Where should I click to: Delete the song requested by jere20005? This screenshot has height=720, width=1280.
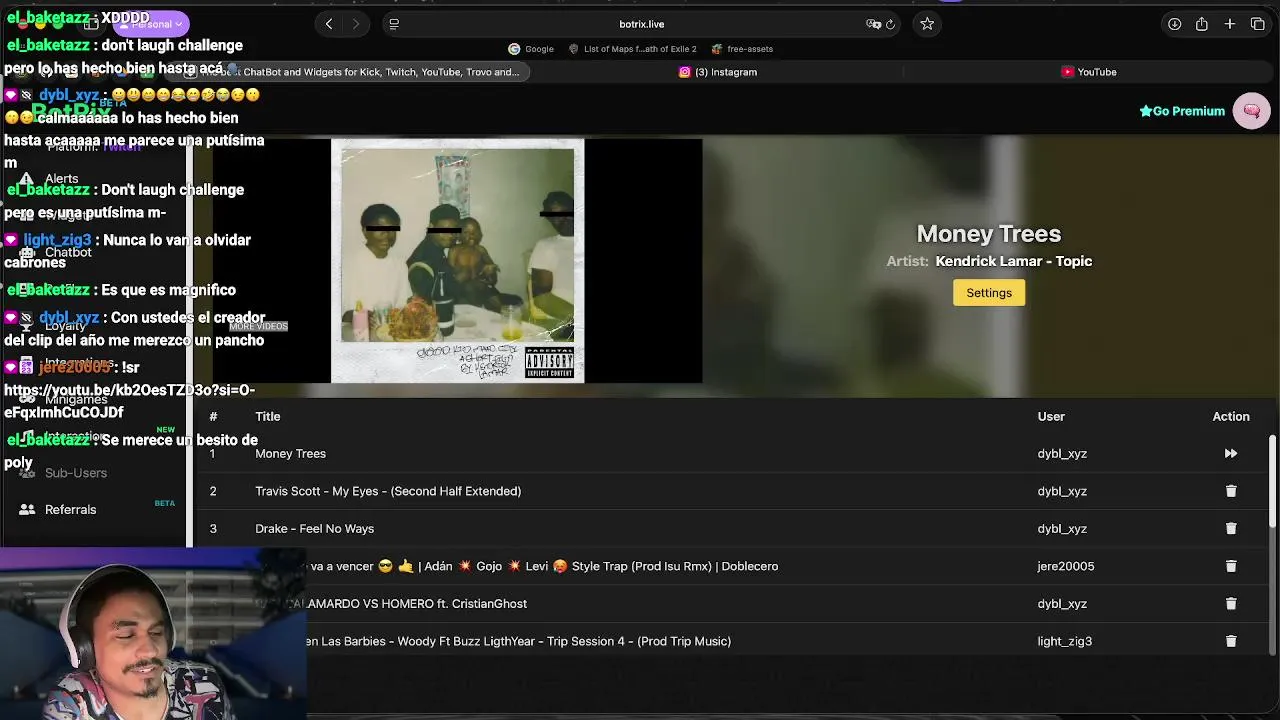[1231, 566]
